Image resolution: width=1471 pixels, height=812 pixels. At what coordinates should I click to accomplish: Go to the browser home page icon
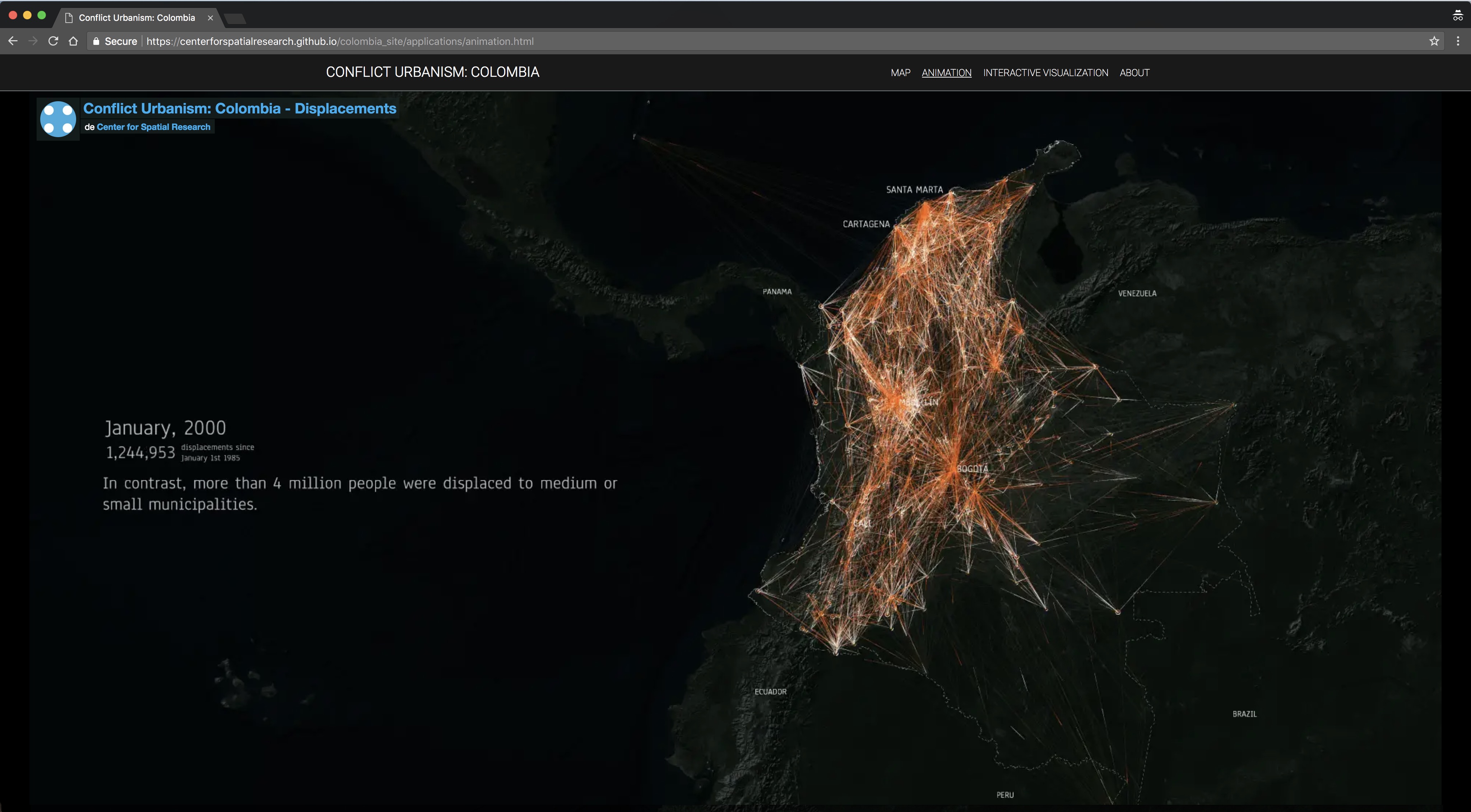pyautogui.click(x=73, y=41)
